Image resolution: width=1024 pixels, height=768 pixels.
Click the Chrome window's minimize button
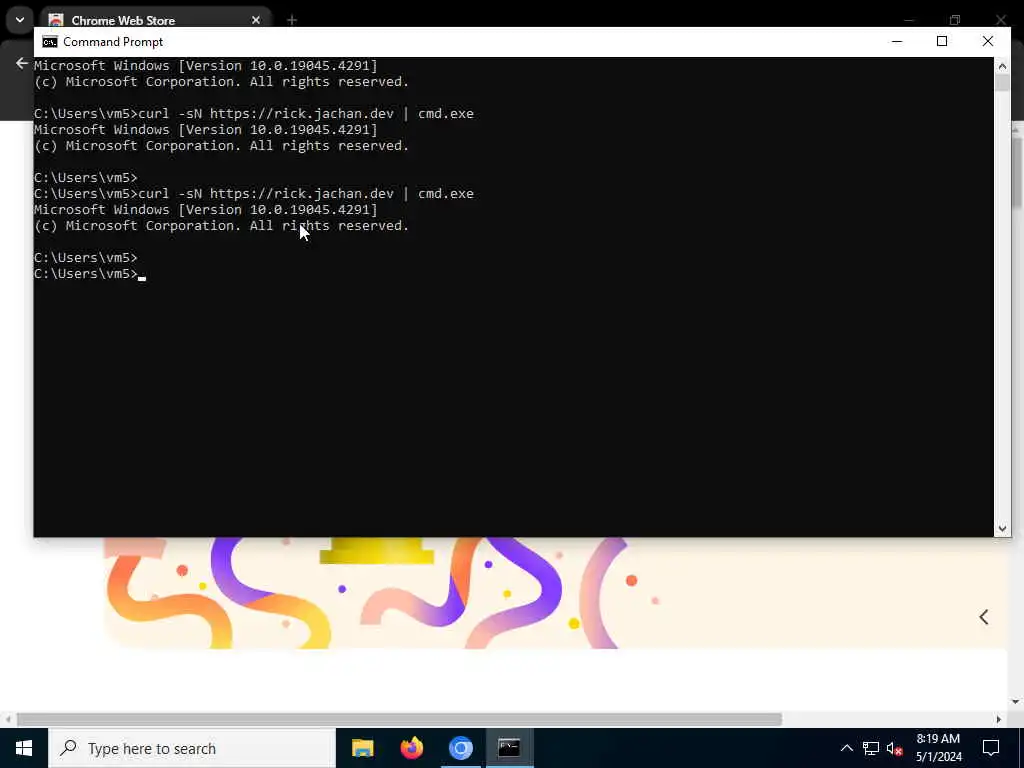tap(909, 20)
